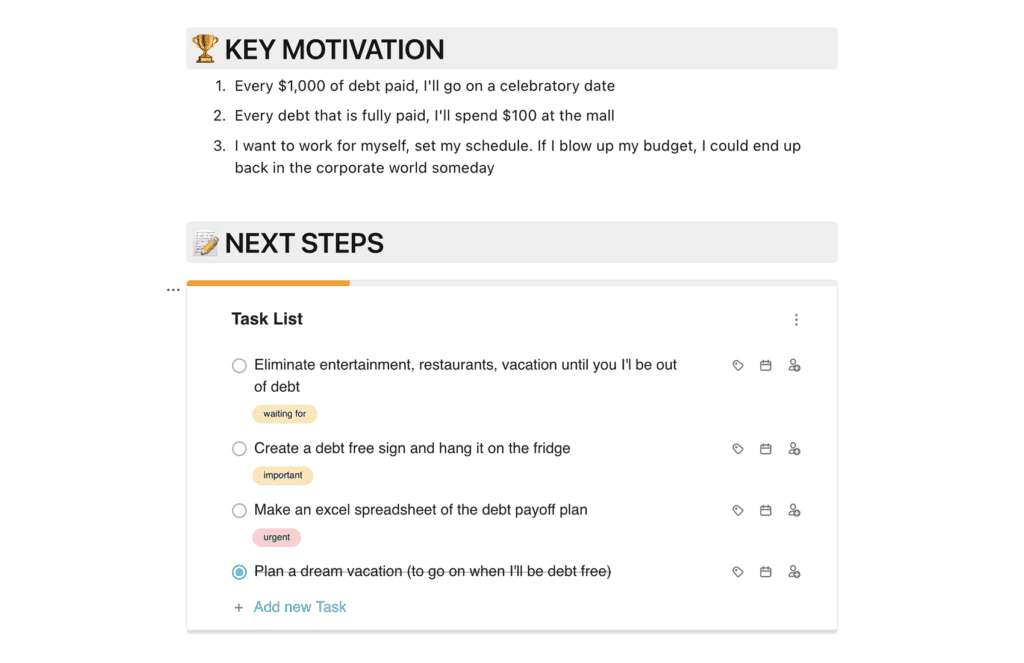1024x663 pixels.
Task: Click the orange progress bar atop the card
Action: coord(267,283)
